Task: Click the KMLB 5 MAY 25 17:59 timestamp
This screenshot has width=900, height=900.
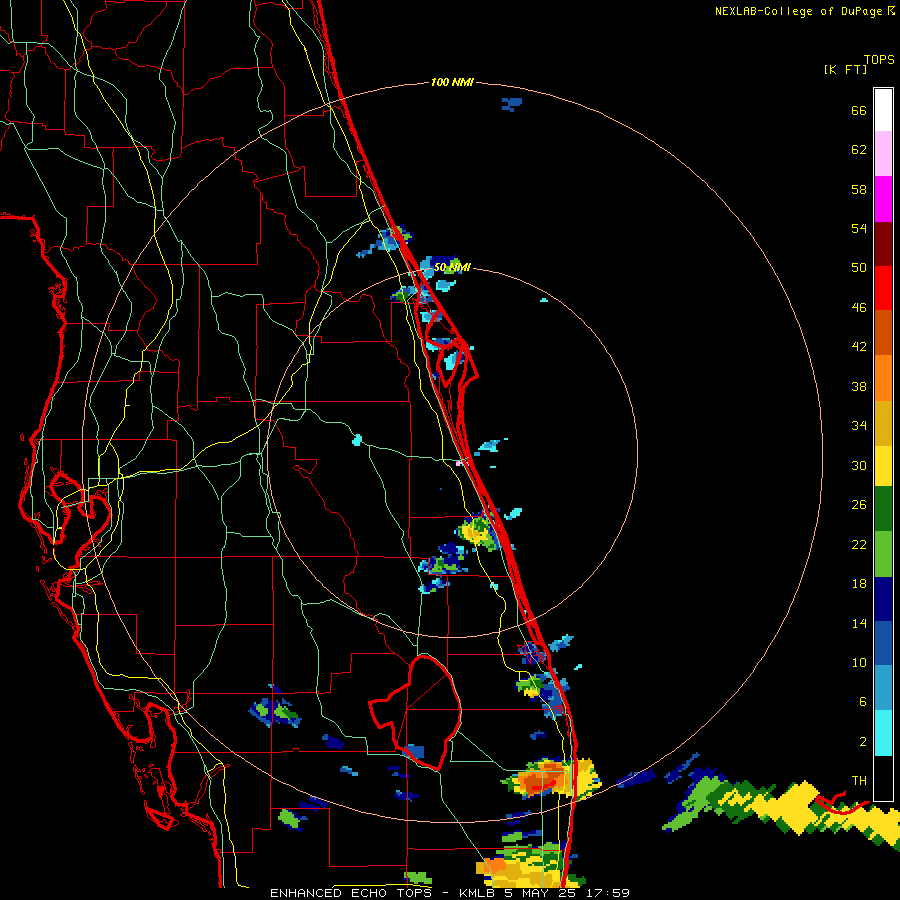Action: click(x=544, y=893)
